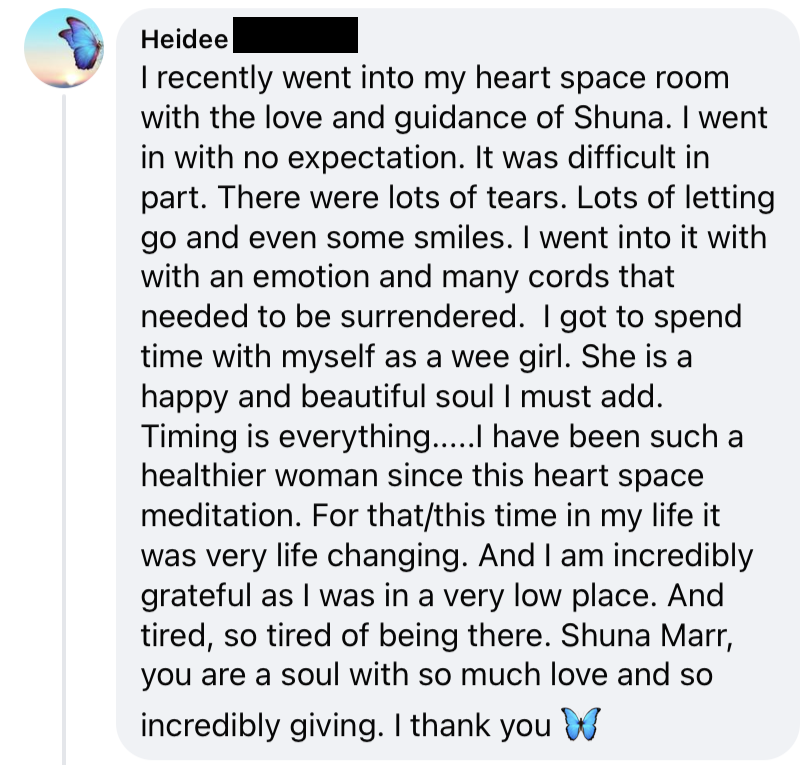Click the blacked-out surname box beside Heidee
This screenshot has height=765, width=811.
295,35
